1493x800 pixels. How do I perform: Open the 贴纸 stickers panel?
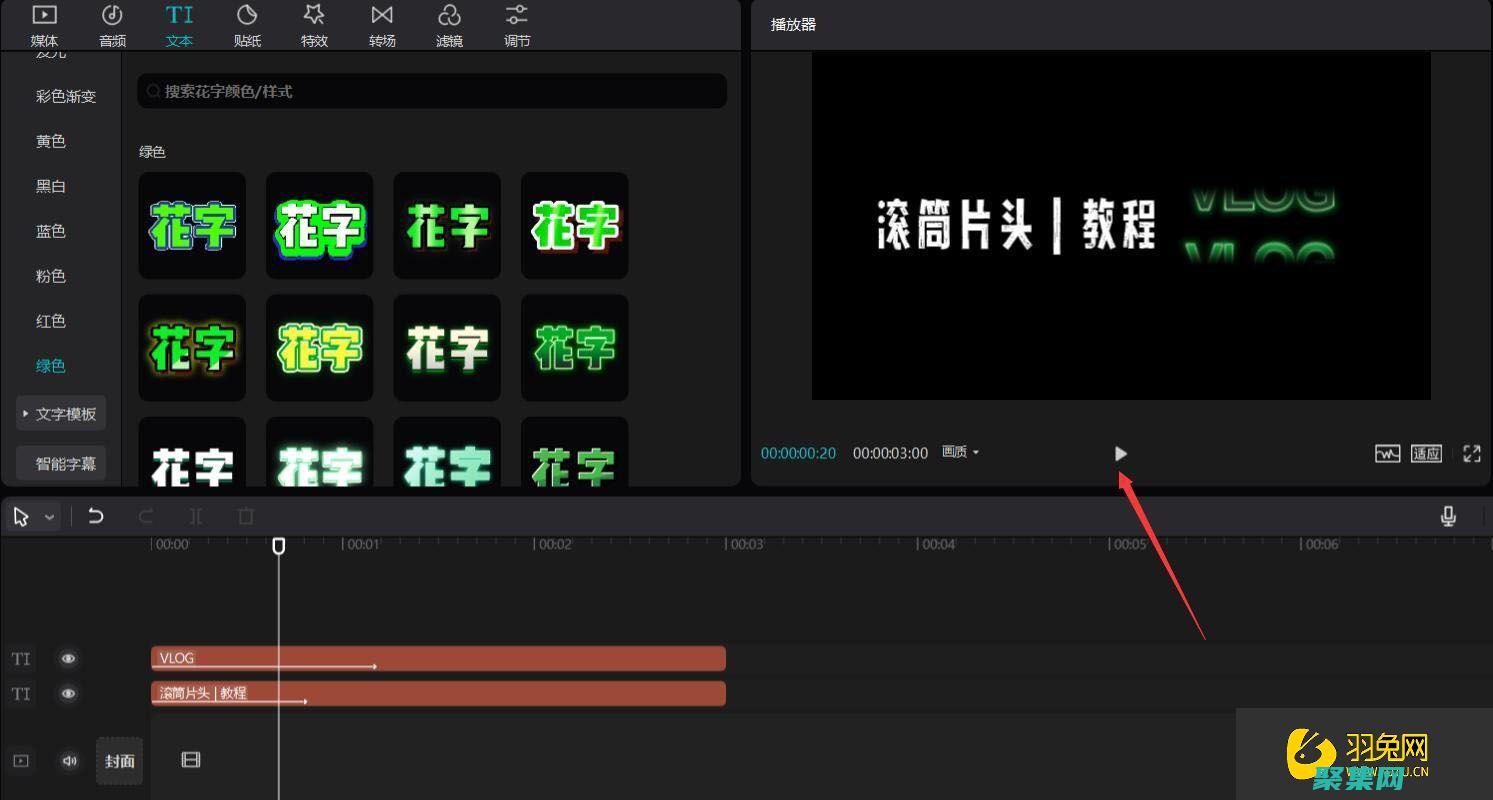247,24
